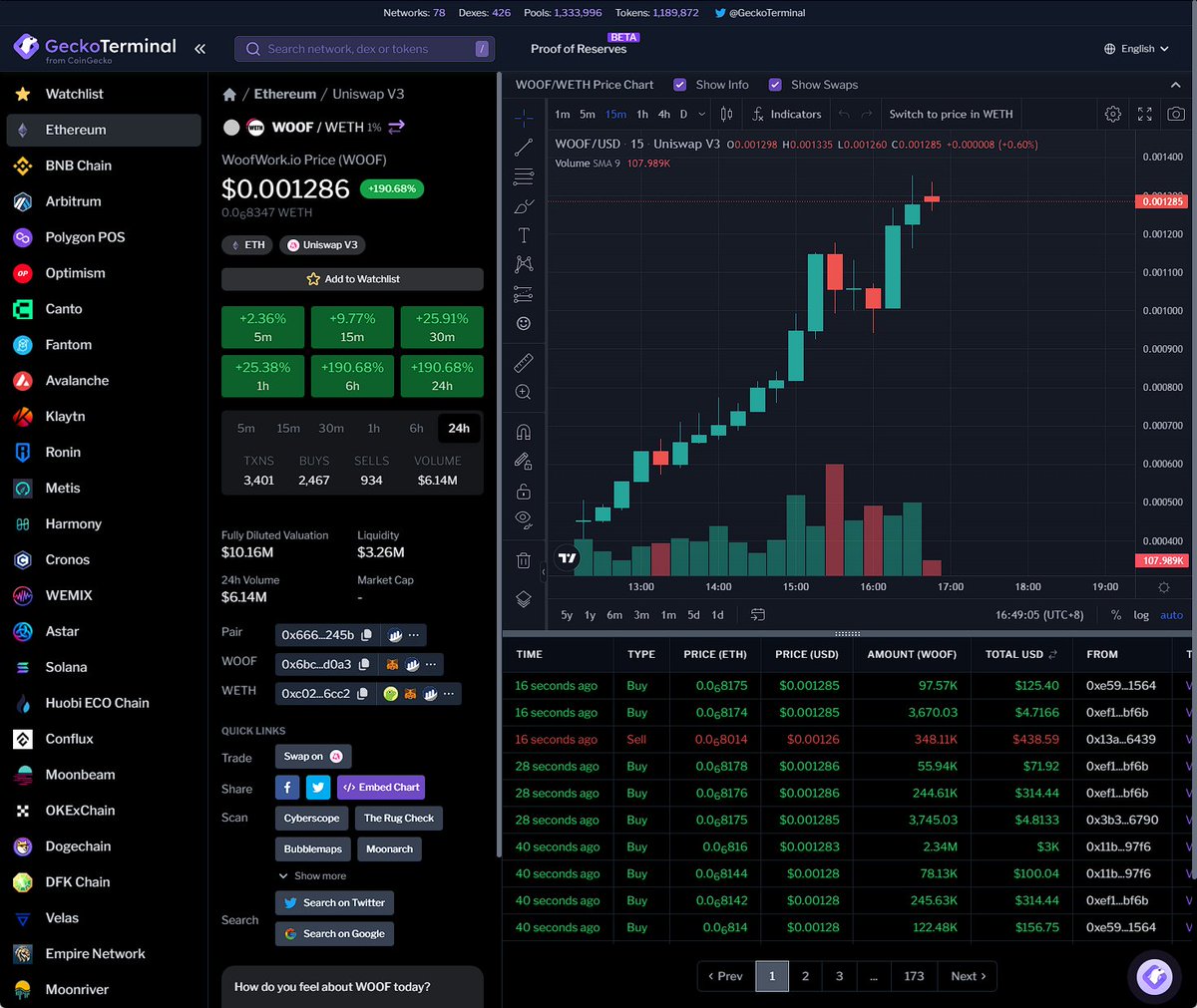
Task: Copy the WOOF token address
Action: tap(364, 664)
